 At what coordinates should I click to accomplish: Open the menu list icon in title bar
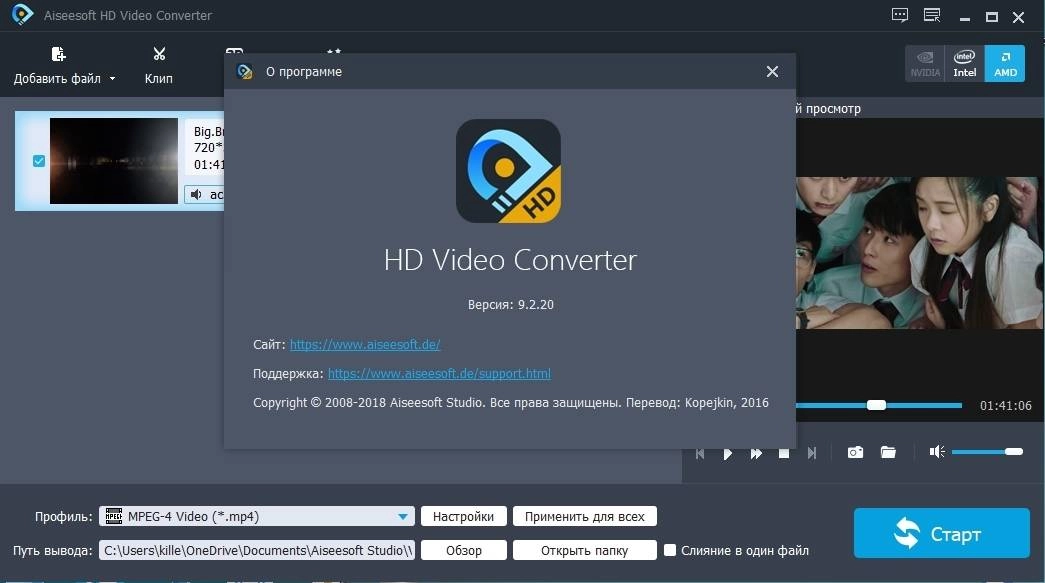(x=932, y=15)
